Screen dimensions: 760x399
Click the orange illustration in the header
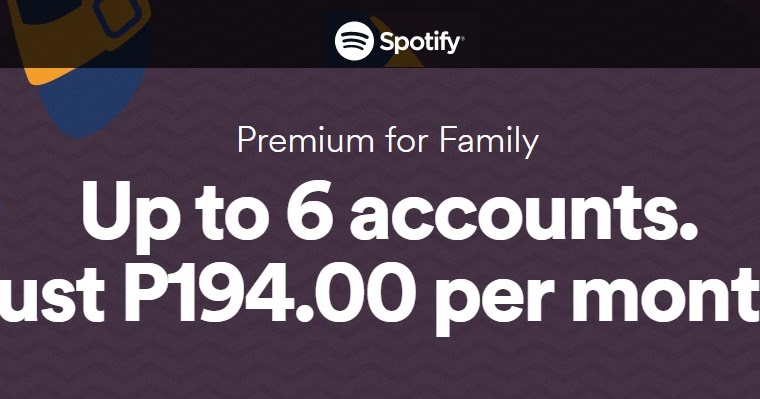click(78, 39)
